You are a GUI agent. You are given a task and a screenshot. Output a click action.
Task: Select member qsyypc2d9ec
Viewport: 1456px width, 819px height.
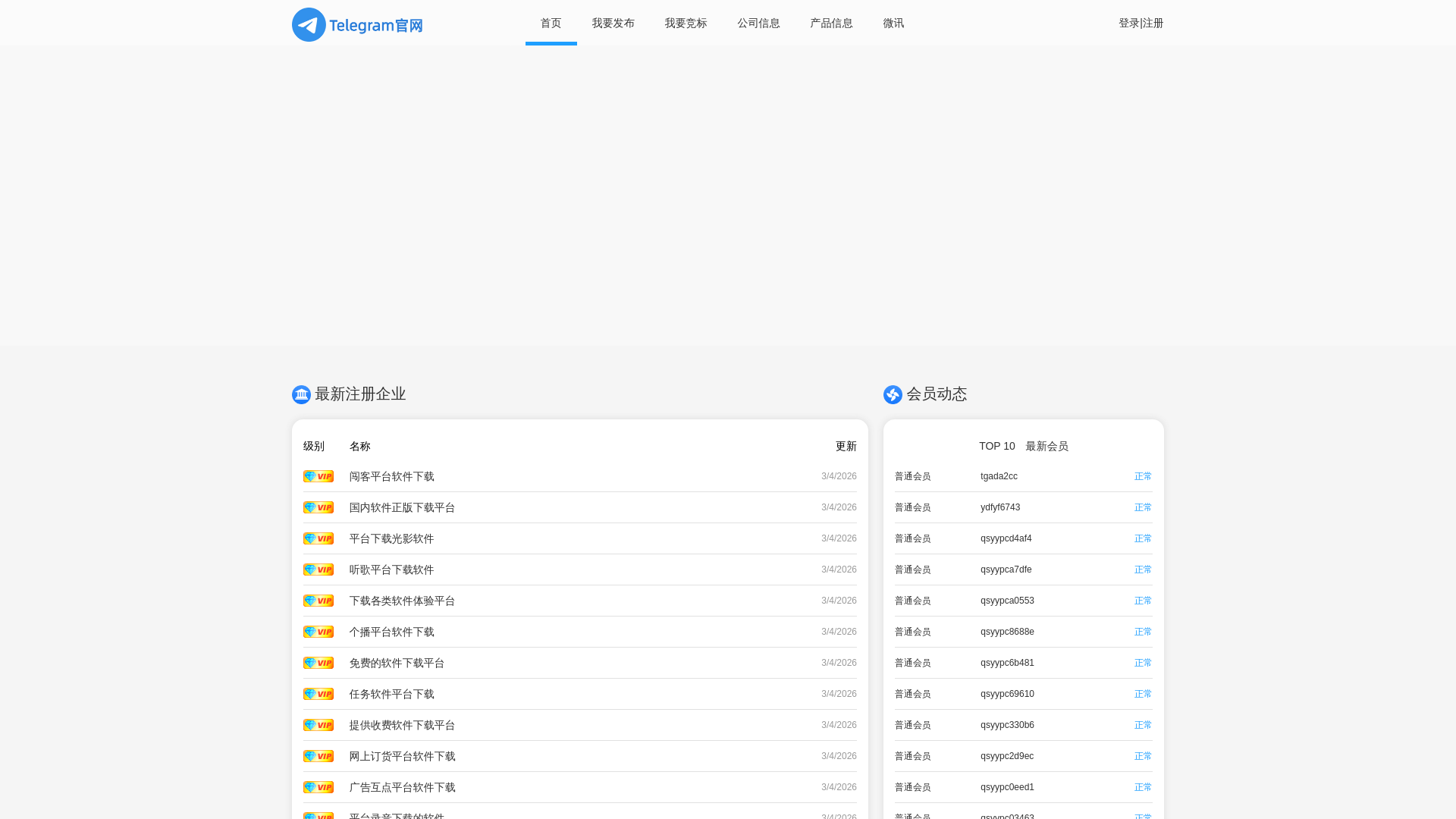click(x=1007, y=756)
